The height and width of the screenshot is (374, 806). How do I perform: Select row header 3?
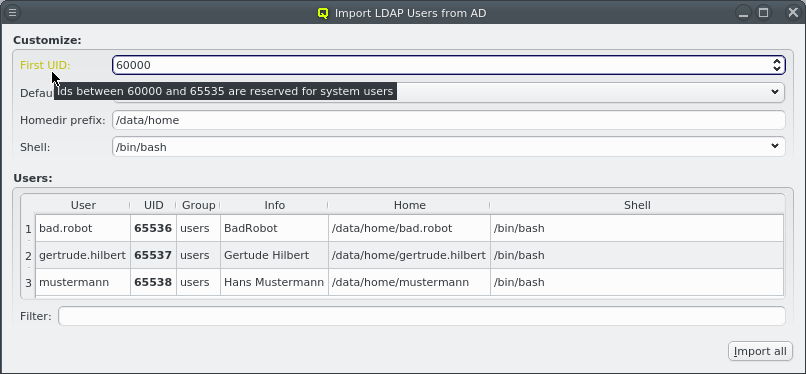tap(28, 283)
